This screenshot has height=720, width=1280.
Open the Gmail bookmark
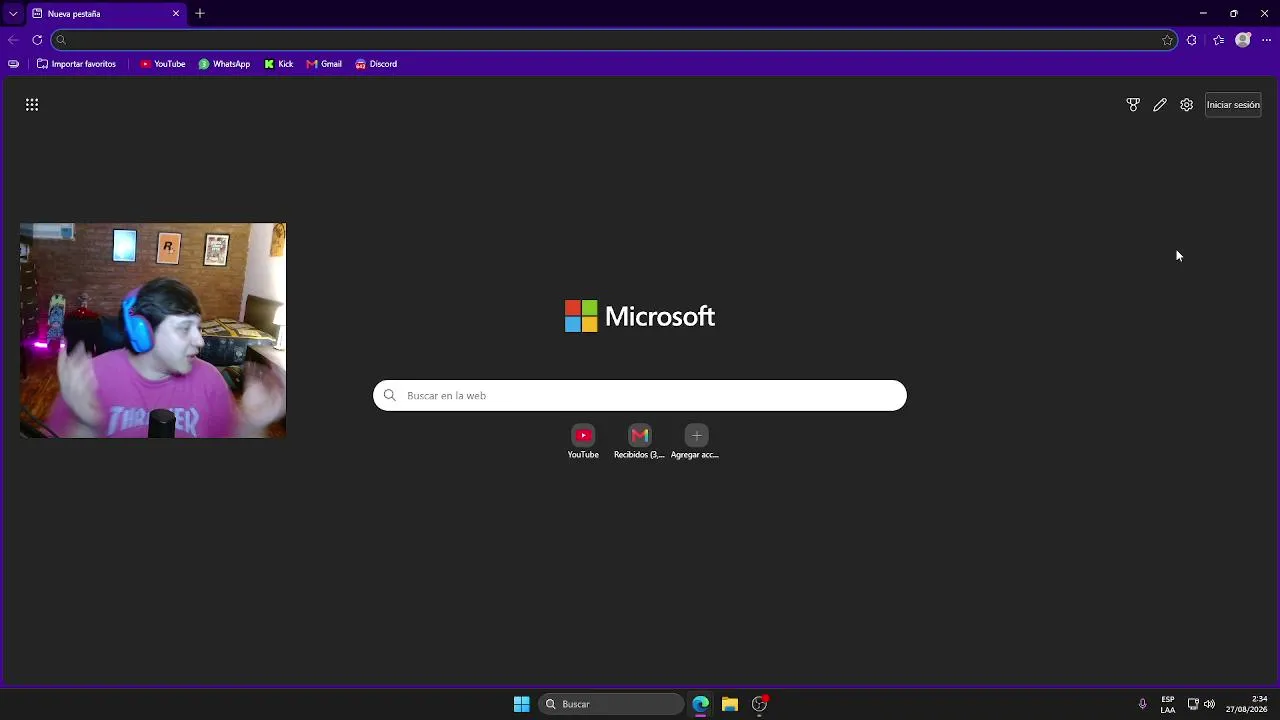324,64
